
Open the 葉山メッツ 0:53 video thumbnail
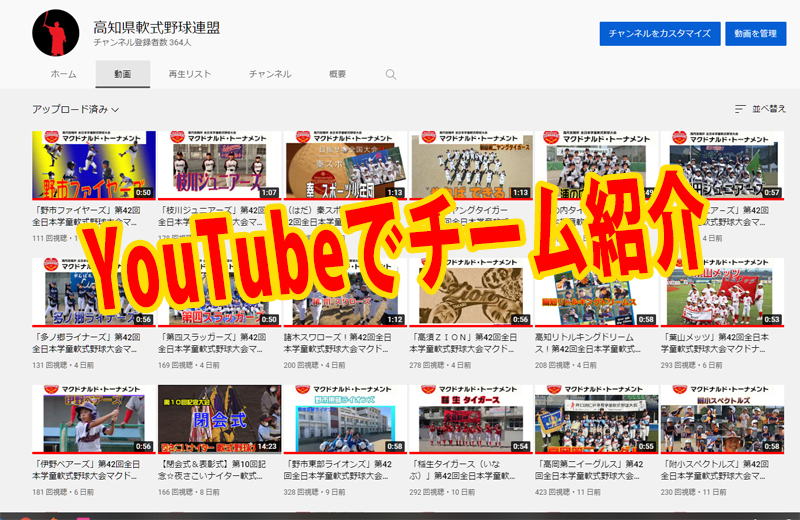coord(722,292)
